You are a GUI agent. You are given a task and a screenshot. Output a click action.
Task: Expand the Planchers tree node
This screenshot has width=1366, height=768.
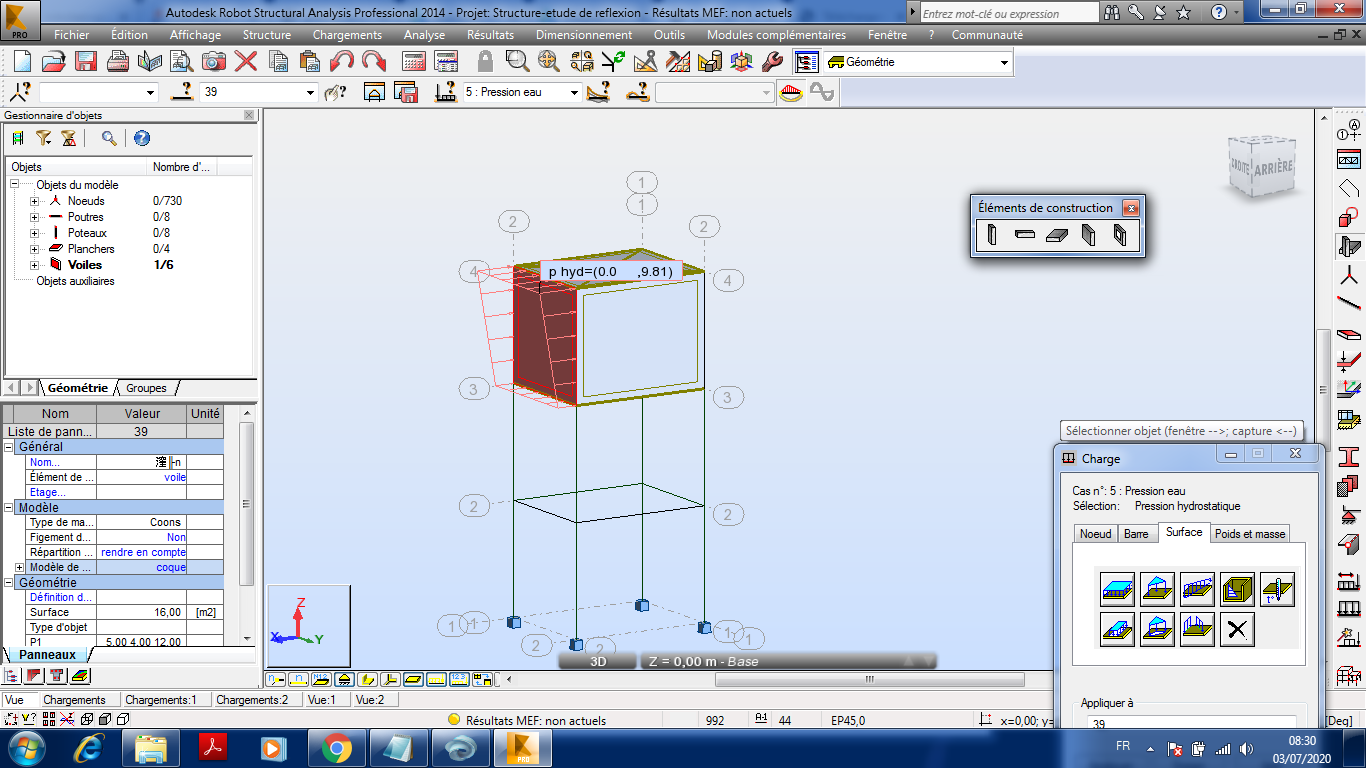click(x=34, y=249)
